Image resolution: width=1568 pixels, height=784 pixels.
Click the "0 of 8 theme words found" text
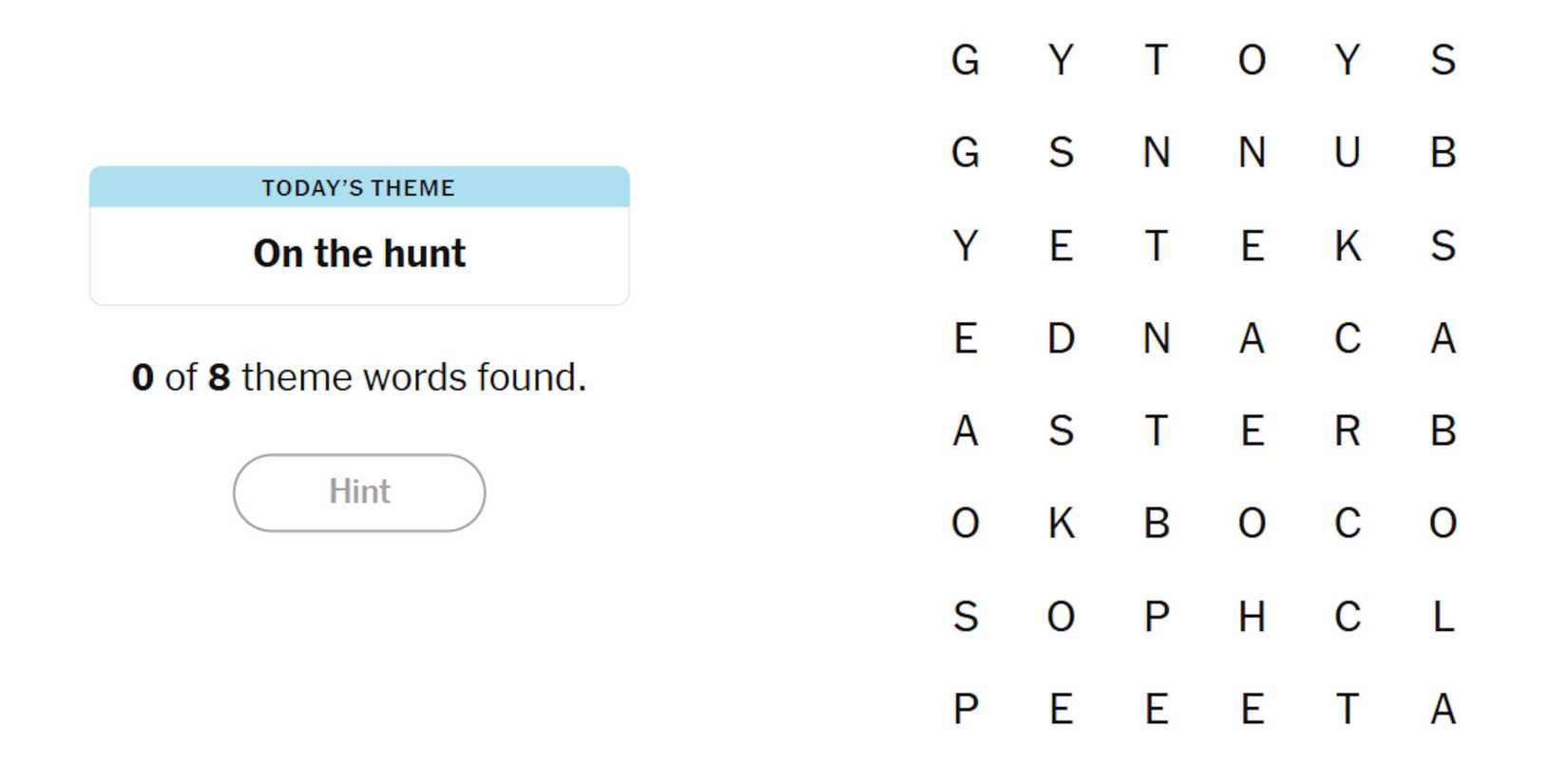[359, 377]
